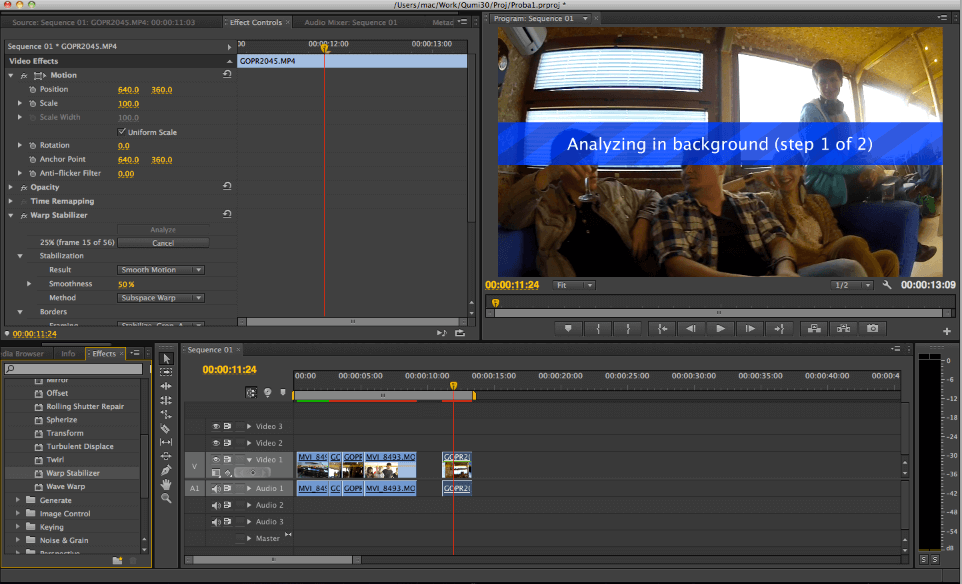962x584 pixels.
Task: Expand the Time Remapping group
Action: 10,201
